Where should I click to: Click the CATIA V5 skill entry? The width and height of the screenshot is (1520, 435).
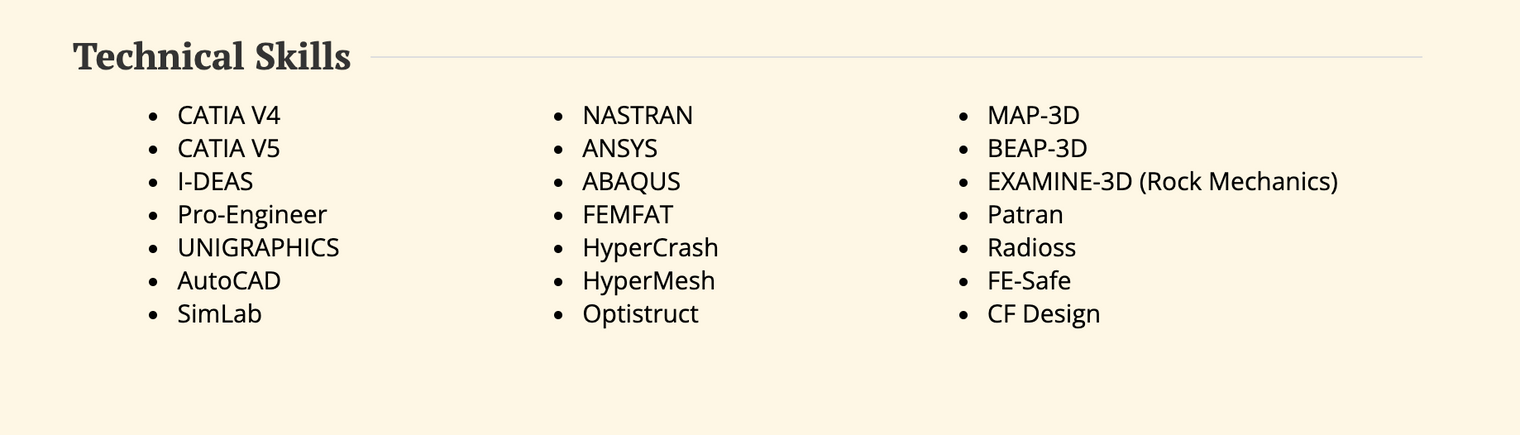click(x=229, y=149)
